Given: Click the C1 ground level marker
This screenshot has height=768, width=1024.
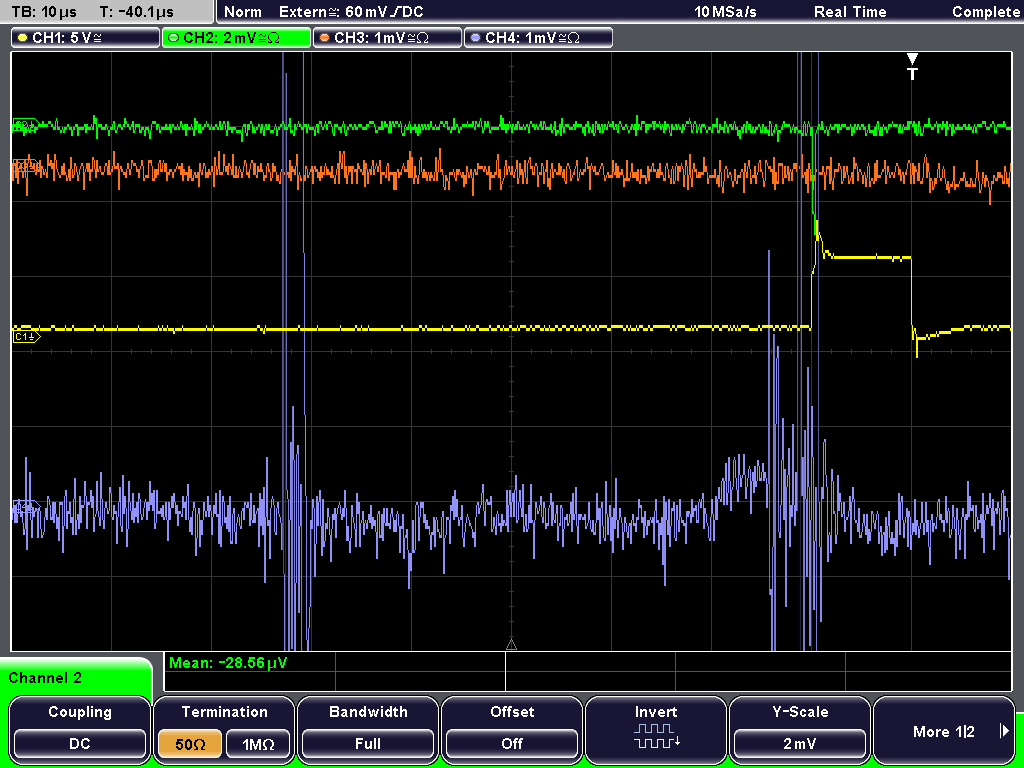Looking at the screenshot, I should [x=26, y=336].
